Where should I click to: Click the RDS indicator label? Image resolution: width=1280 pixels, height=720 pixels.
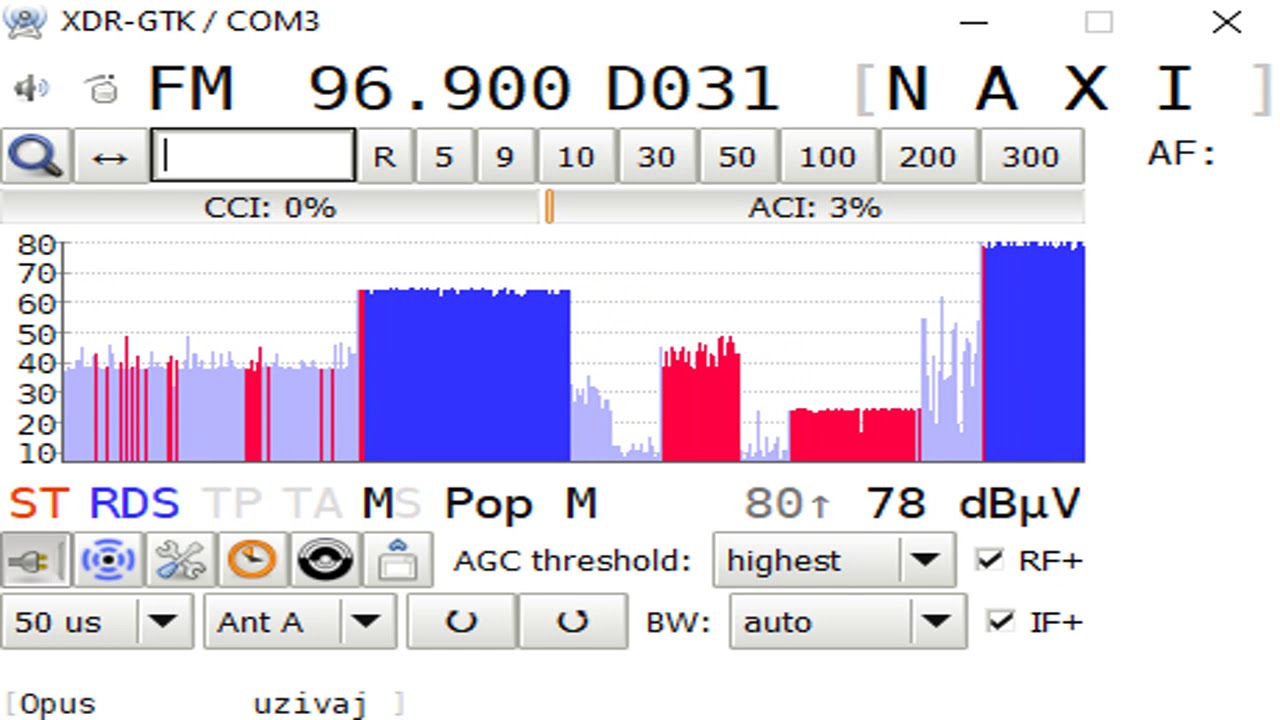pos(134,504)
